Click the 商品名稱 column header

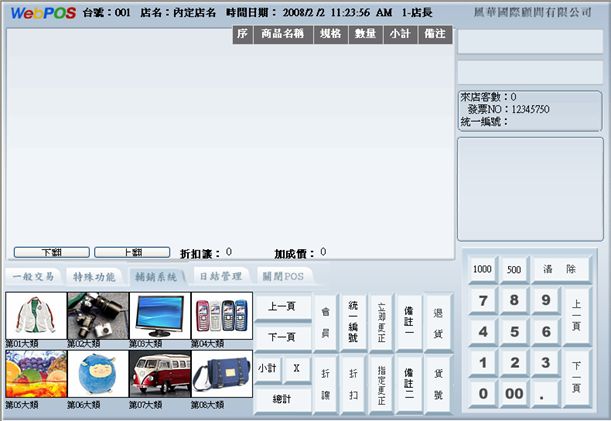point(283,34)
